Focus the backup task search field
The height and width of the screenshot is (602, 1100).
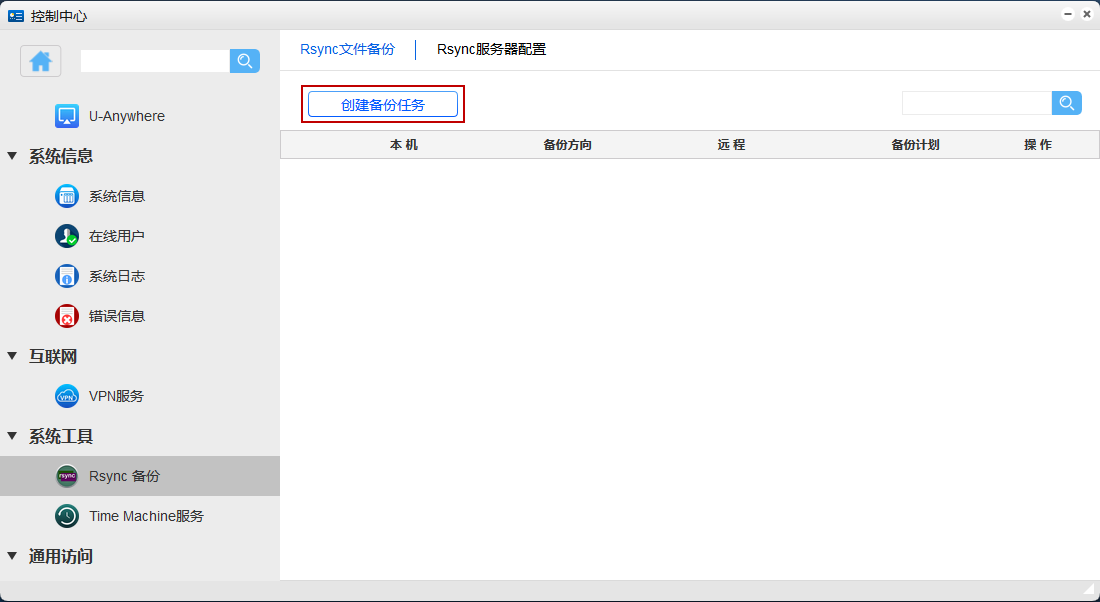click(976, 103)
